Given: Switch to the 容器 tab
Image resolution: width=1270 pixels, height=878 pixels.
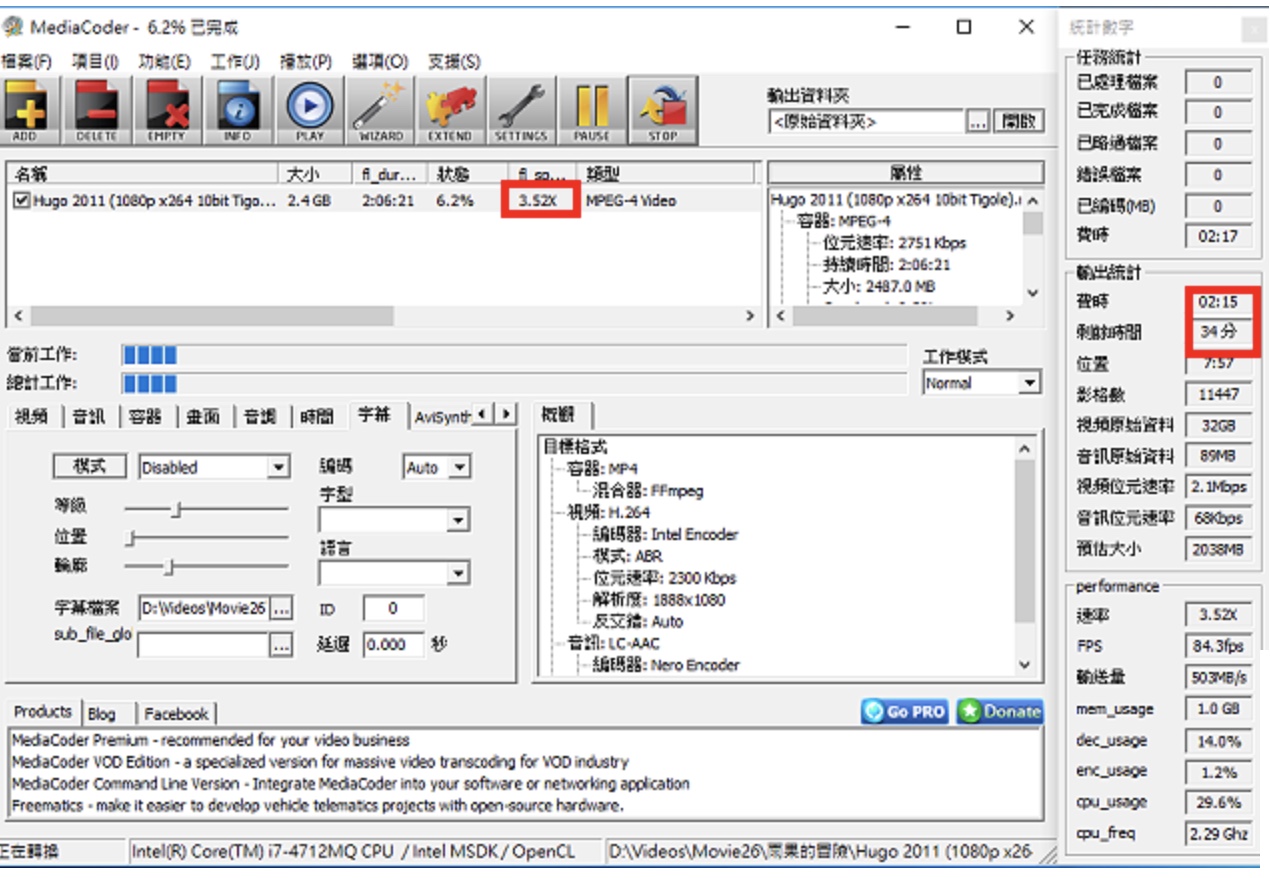Looking at the screenshot, I should (146, 417).
